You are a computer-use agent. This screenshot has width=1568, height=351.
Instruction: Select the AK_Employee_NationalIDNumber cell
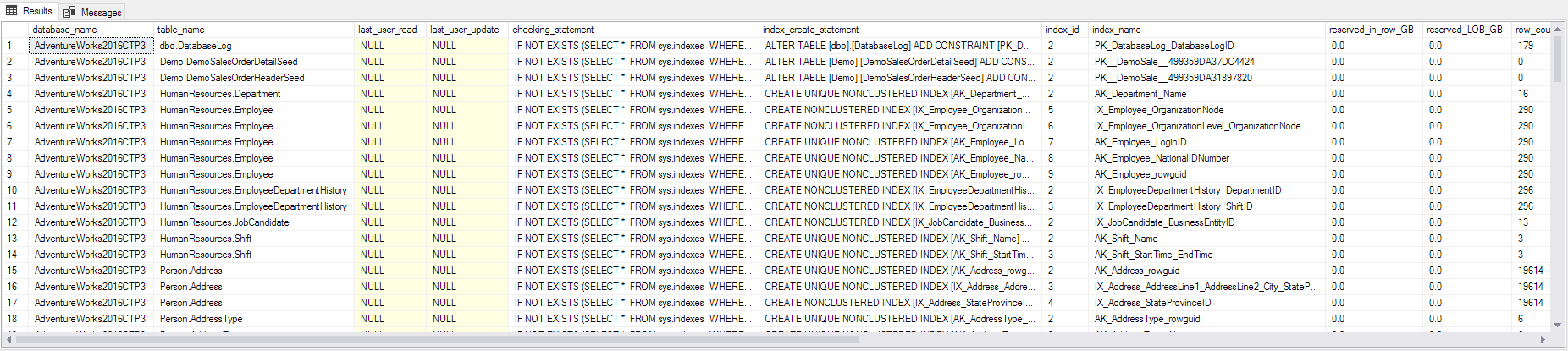(1207, 158)
